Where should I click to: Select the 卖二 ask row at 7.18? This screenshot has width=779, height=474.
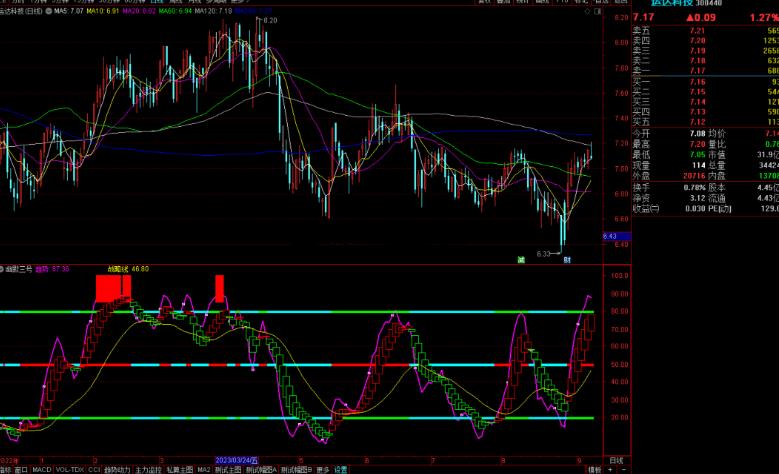705,61
